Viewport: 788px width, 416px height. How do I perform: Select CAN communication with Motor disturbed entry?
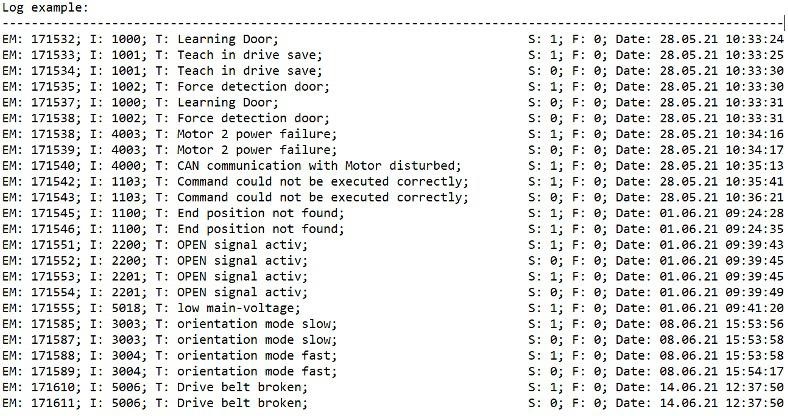click(393, 166)
